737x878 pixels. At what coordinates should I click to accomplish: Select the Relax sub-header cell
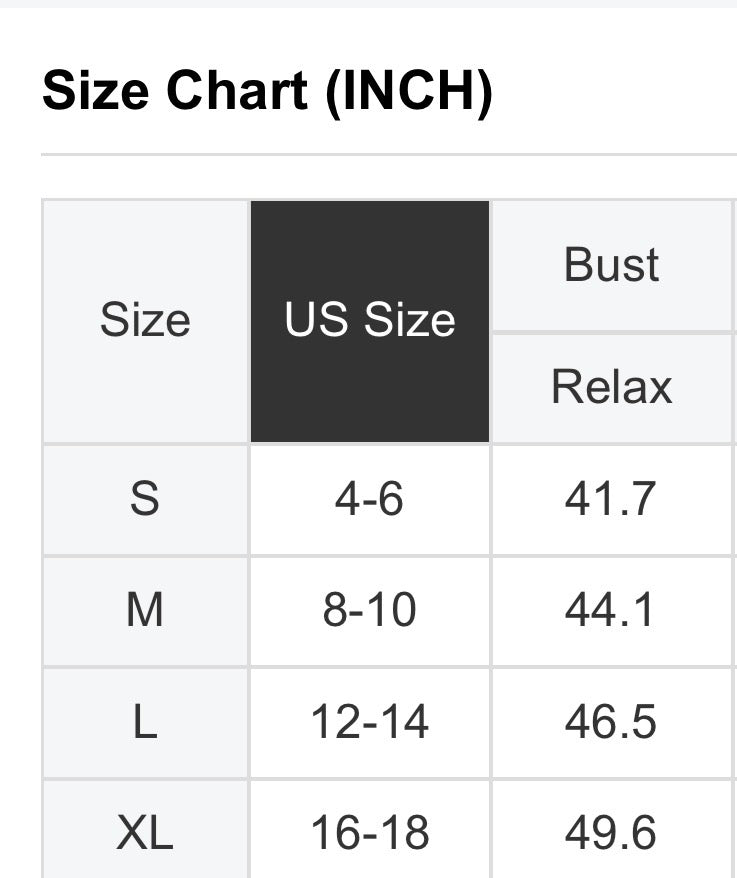point(612,387)
